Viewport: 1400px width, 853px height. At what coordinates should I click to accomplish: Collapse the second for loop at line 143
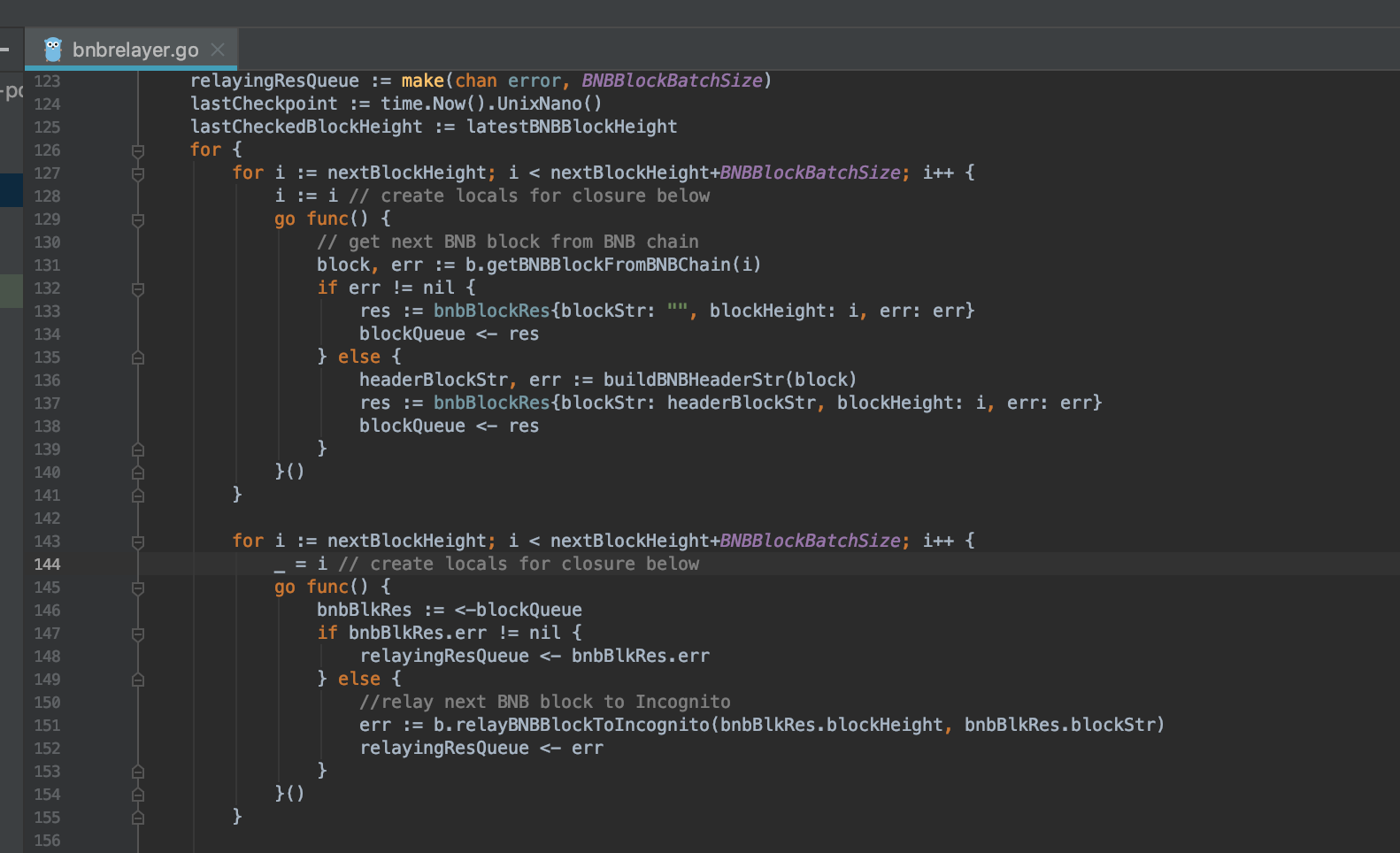tap(138, 542)
